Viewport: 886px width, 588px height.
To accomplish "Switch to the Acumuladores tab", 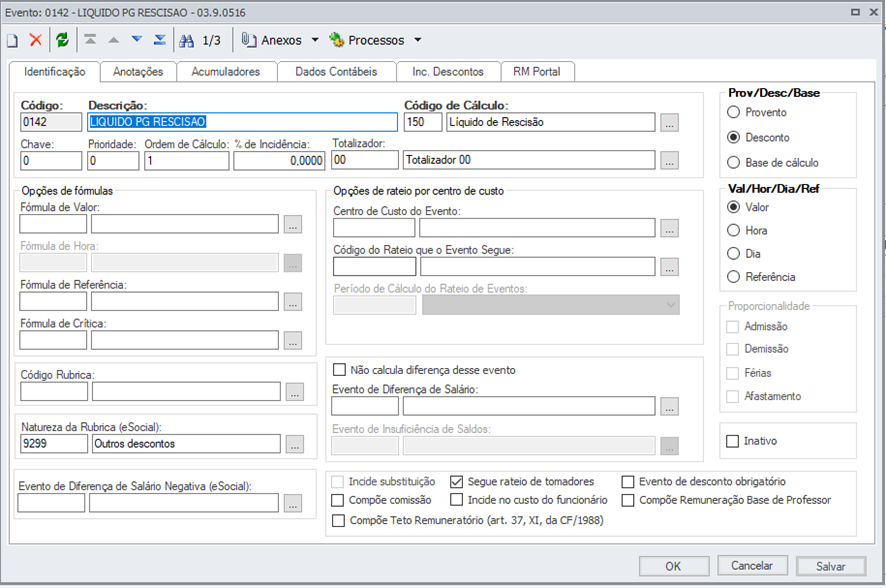I will coord(225,72).
